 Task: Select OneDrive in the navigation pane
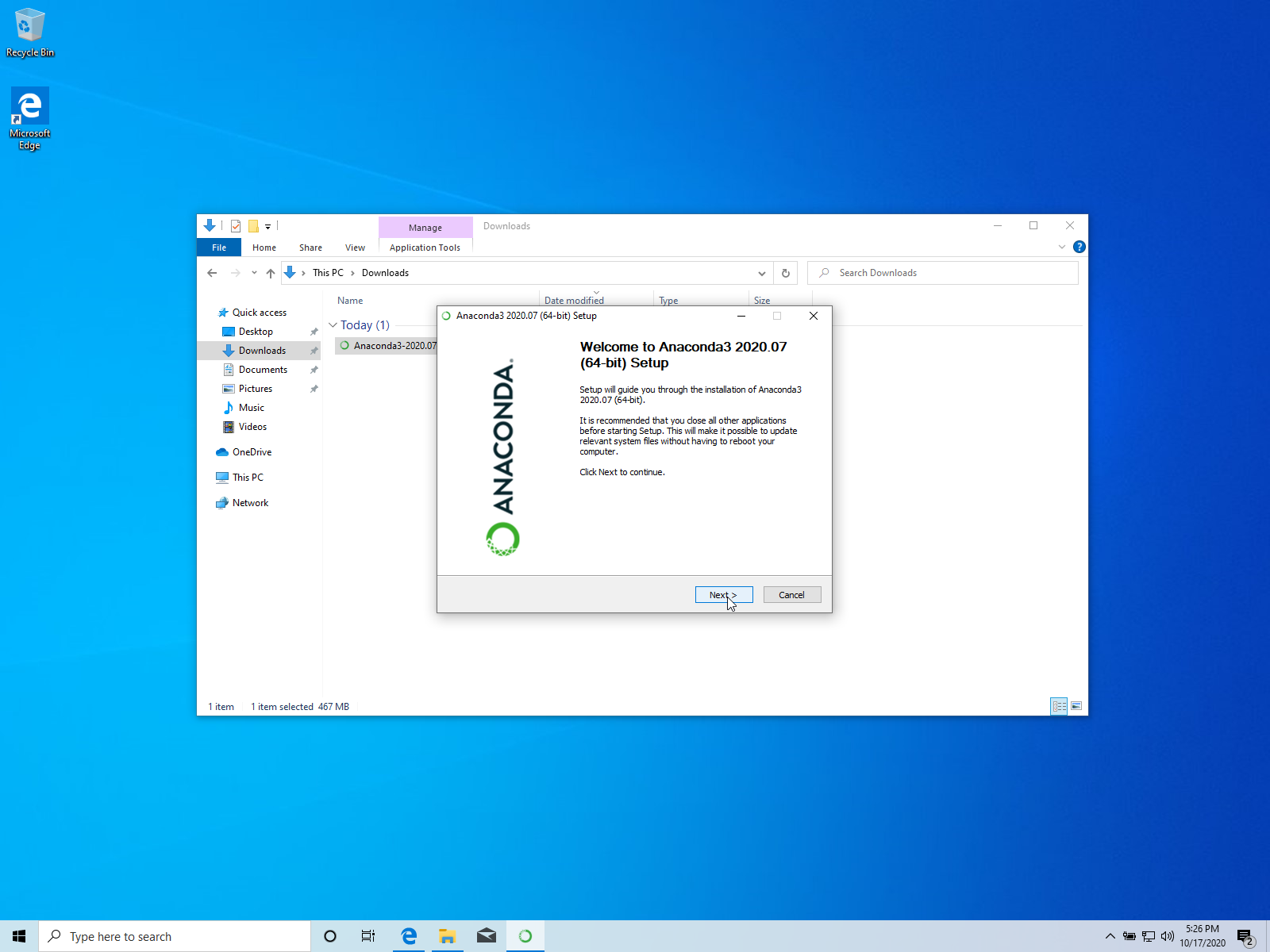pyautogui.click(x=252, y=452)
